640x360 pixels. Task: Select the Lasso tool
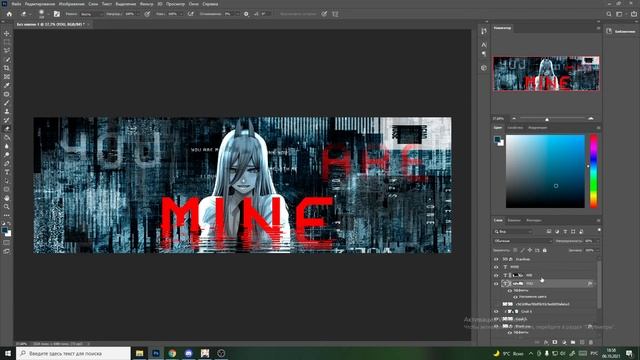[7, 51]
